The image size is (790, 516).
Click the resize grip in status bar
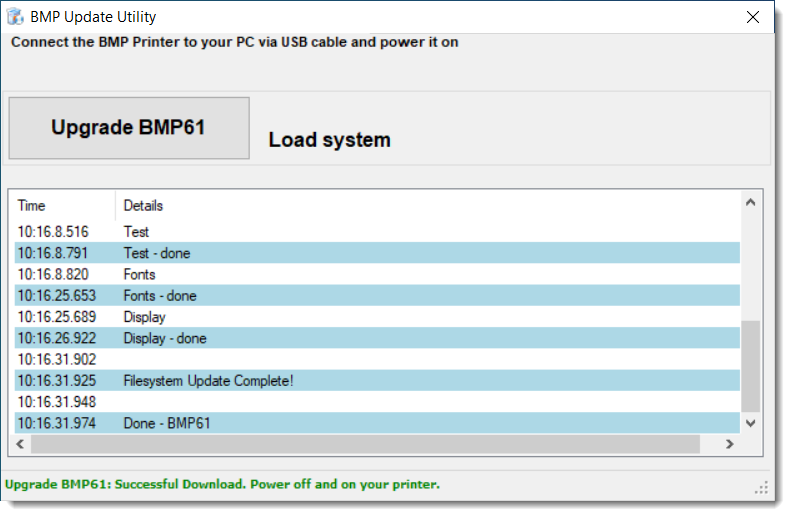point(762,487)
